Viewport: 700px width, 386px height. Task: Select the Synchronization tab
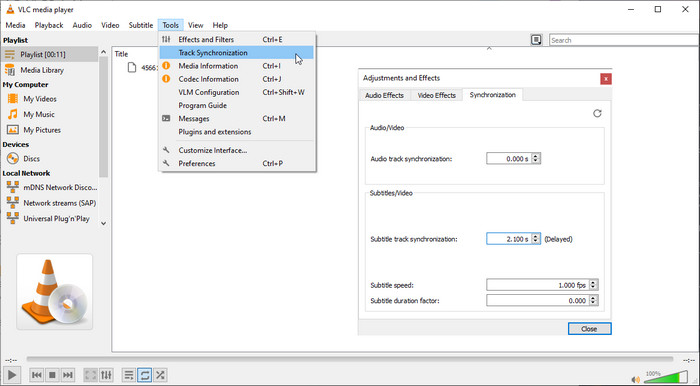(492, 95)
